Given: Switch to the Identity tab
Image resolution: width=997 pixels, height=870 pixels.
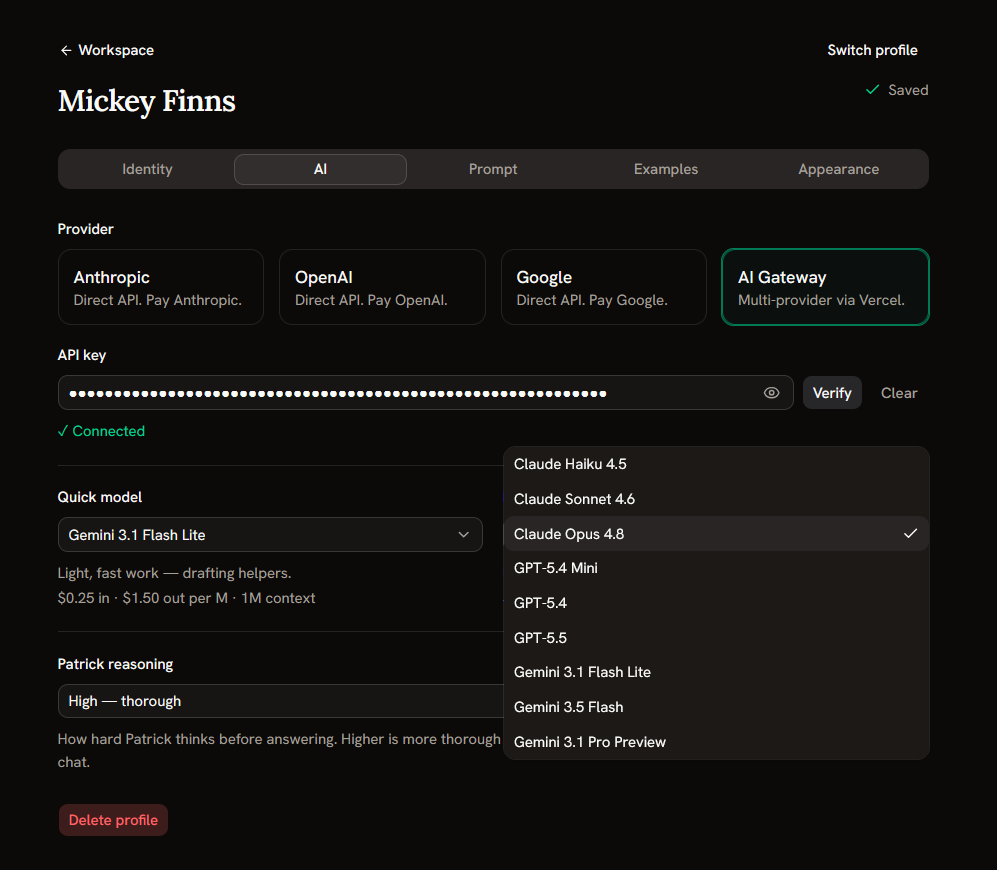Looking at the screenshot, I should pos(148,169).
